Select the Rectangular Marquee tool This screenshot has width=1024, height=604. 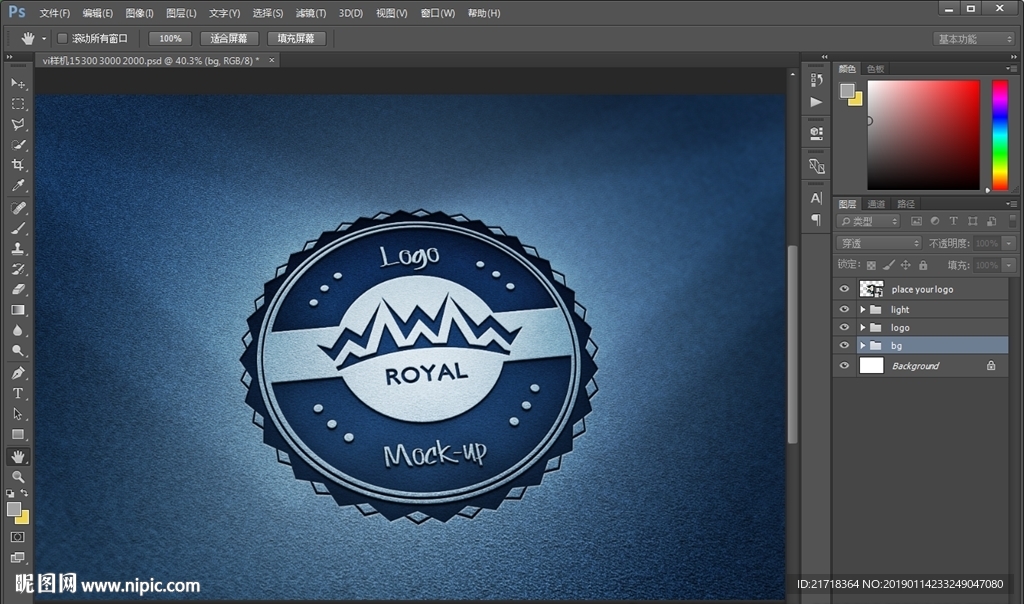click(18, 104)
